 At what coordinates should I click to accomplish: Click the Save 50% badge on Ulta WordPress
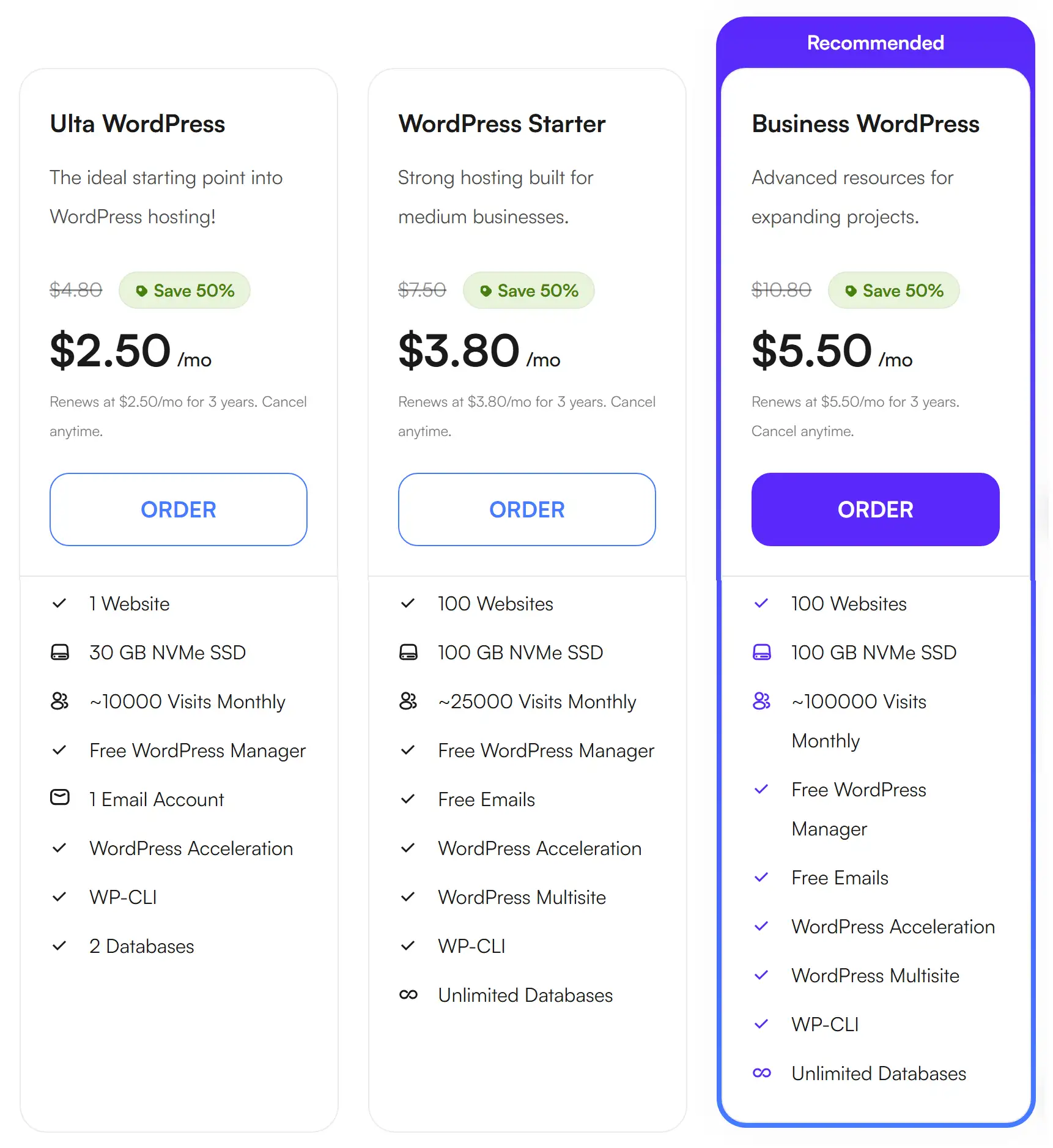point(185,291)
